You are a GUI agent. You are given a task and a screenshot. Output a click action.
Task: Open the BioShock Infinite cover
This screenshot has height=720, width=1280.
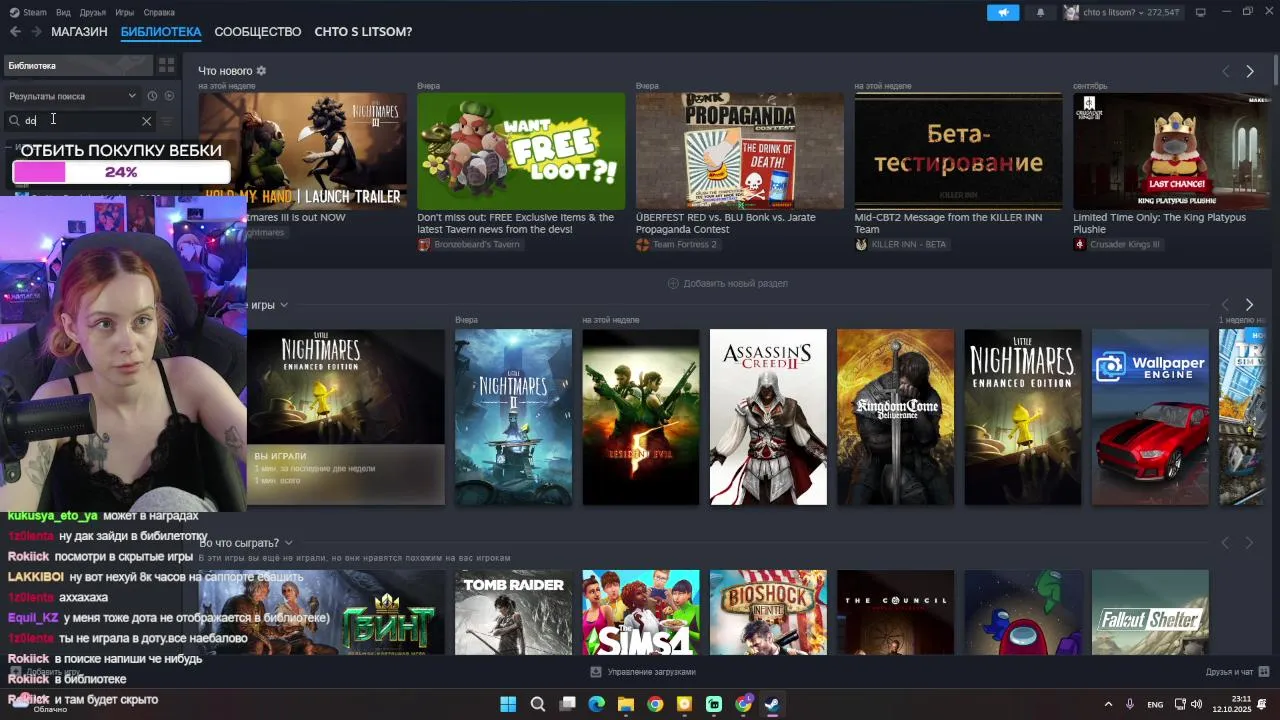(x=768, y=612)
